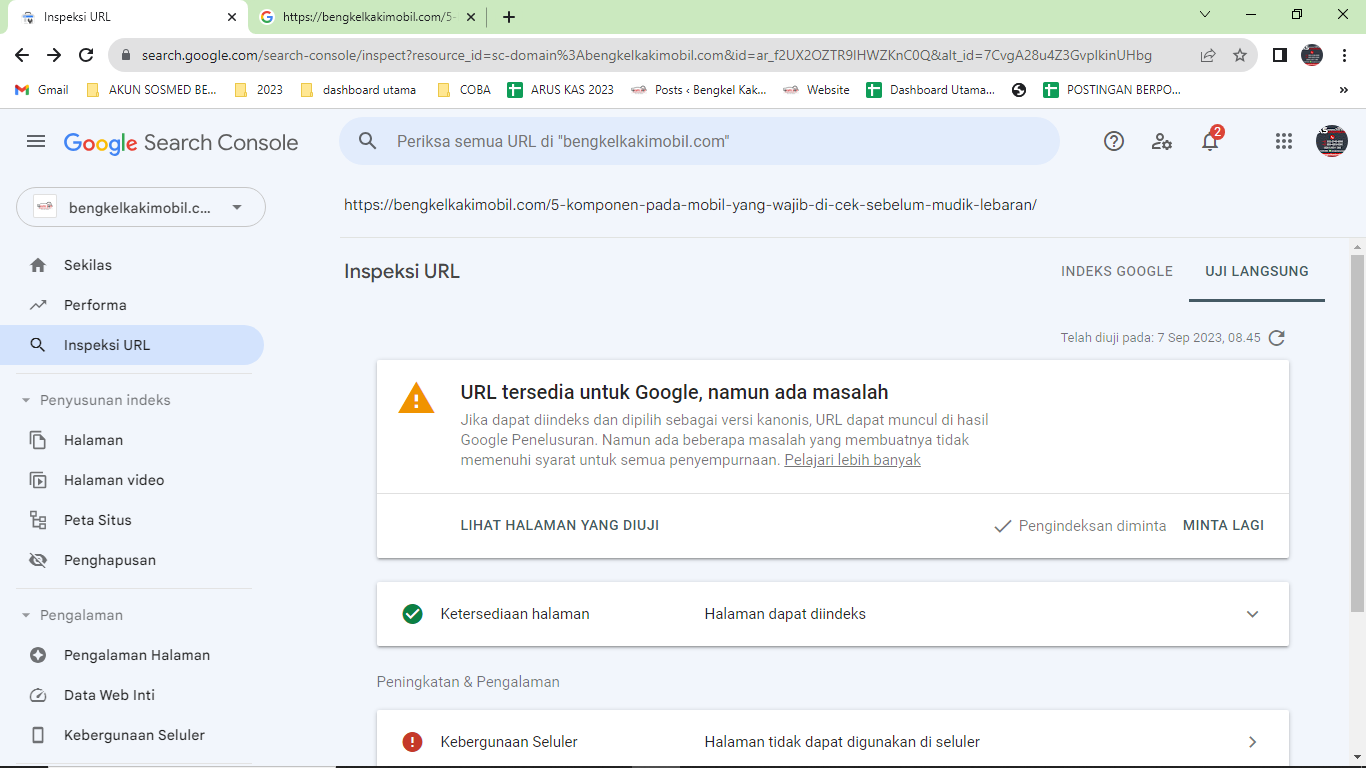Open Kebergunaan Seluler in the sidebar
The height and width of the screenshot is (768, 1366).
click(x=132, y=735)
